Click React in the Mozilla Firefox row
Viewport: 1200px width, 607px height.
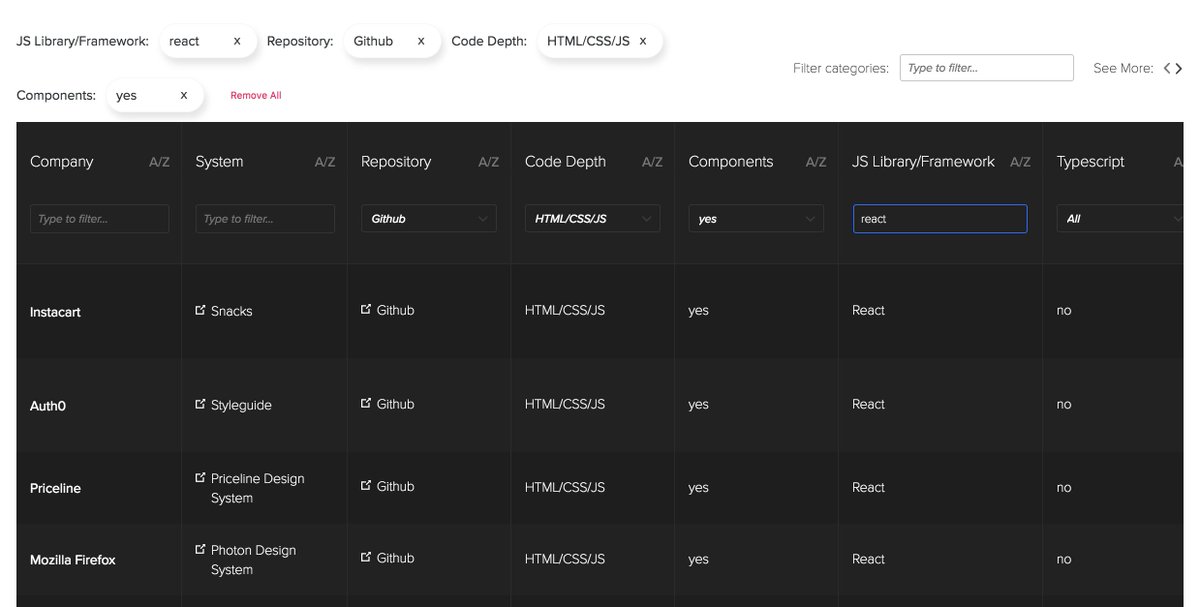click(x=868, y=559)
